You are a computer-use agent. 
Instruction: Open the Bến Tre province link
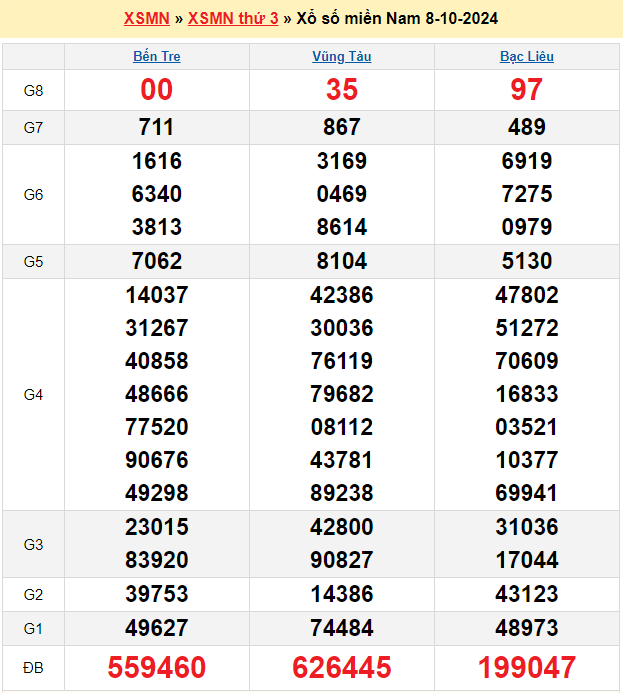click(157, 57)
